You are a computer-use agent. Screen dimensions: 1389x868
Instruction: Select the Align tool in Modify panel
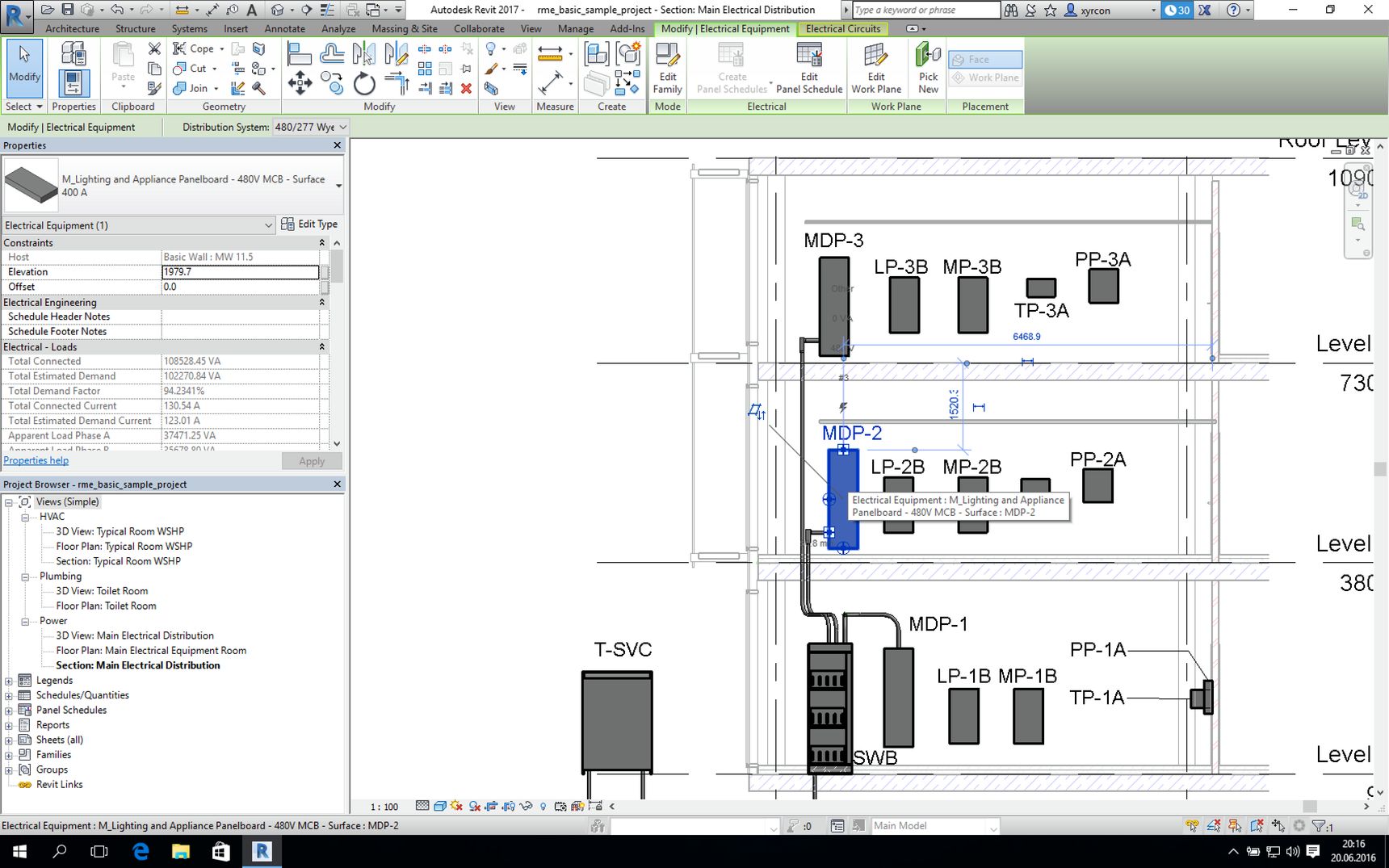[x=299, y=54]
